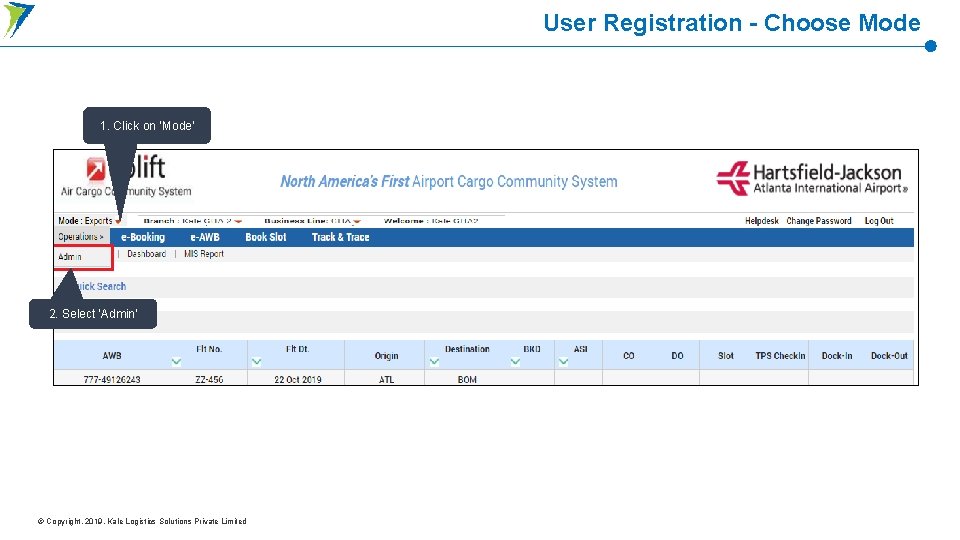The width and height of the screenshot is (960, 540).
Task: Click the BOM destination cell
Action: click(467, 380)
